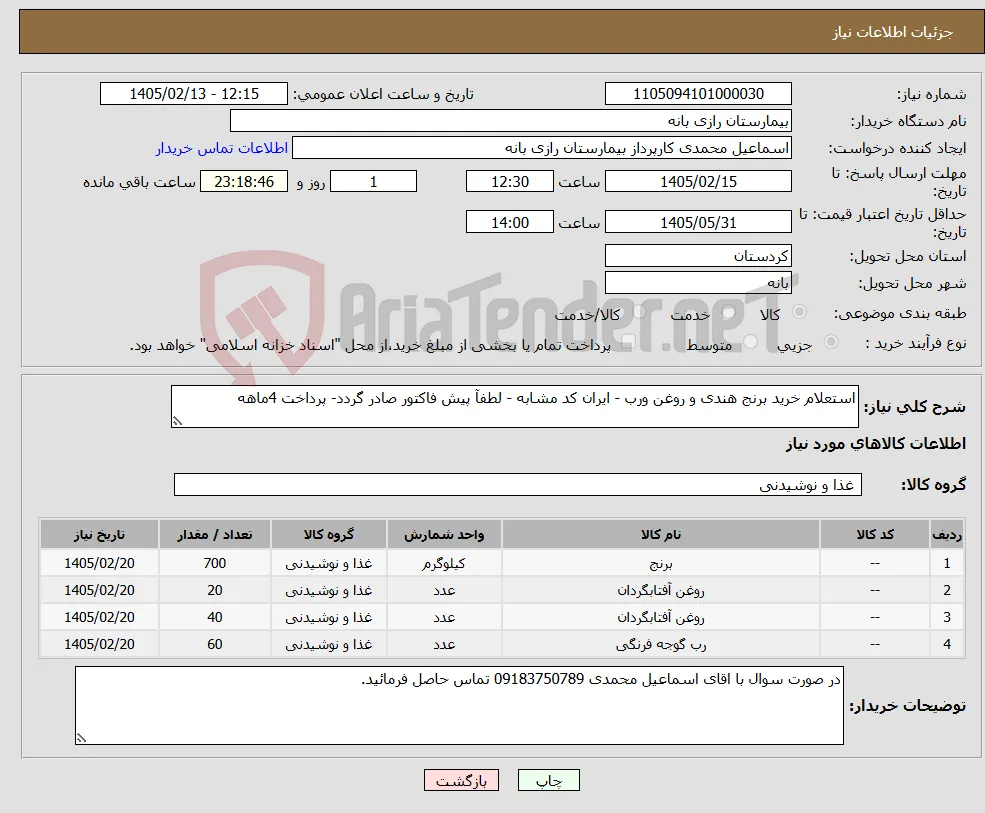The width and height of the screenshot is (985, 813).
Task: Click goods group field غذا و نوشیدنی
Action: point(518,485)
